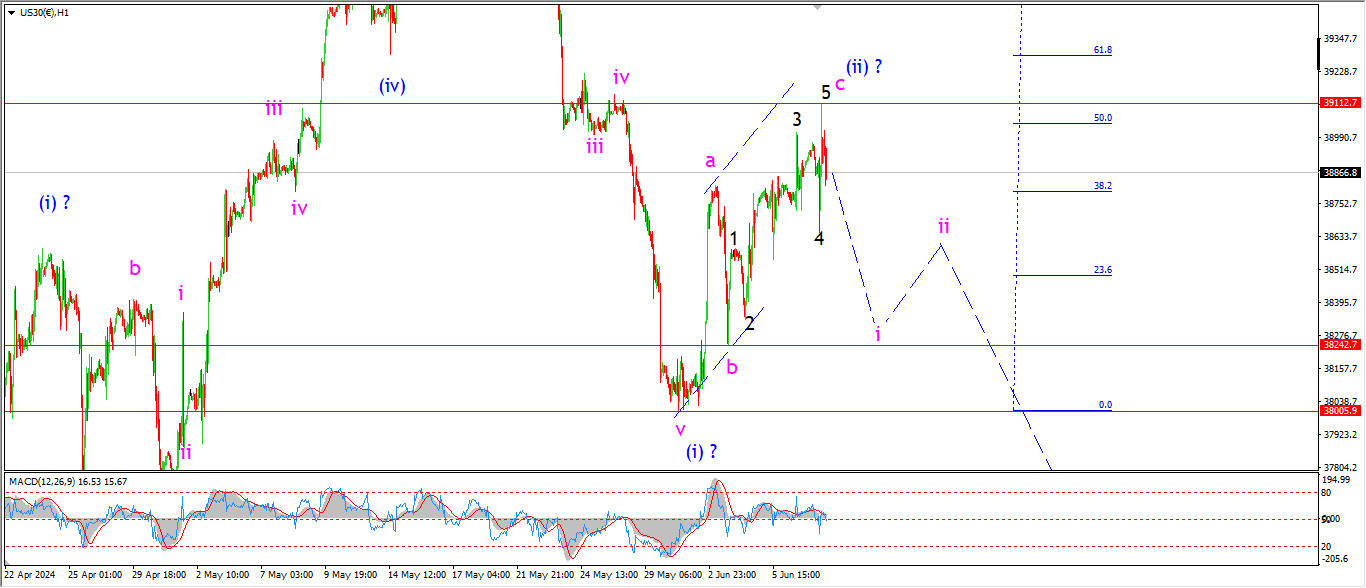
Task: Click the 24 May 13:00 time label
Action: pos(608,576)
